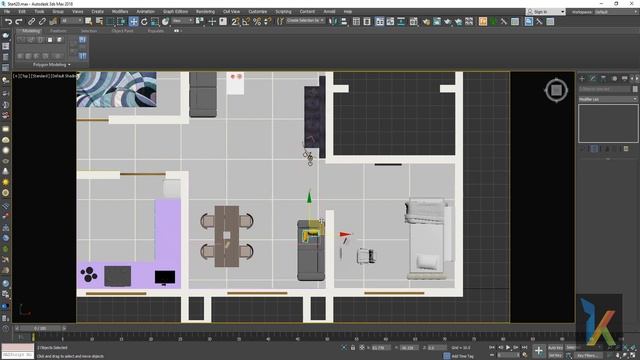640x360 pixels.
Task: Toggle the Layer Explorer icon
Action: click(367, 21)
